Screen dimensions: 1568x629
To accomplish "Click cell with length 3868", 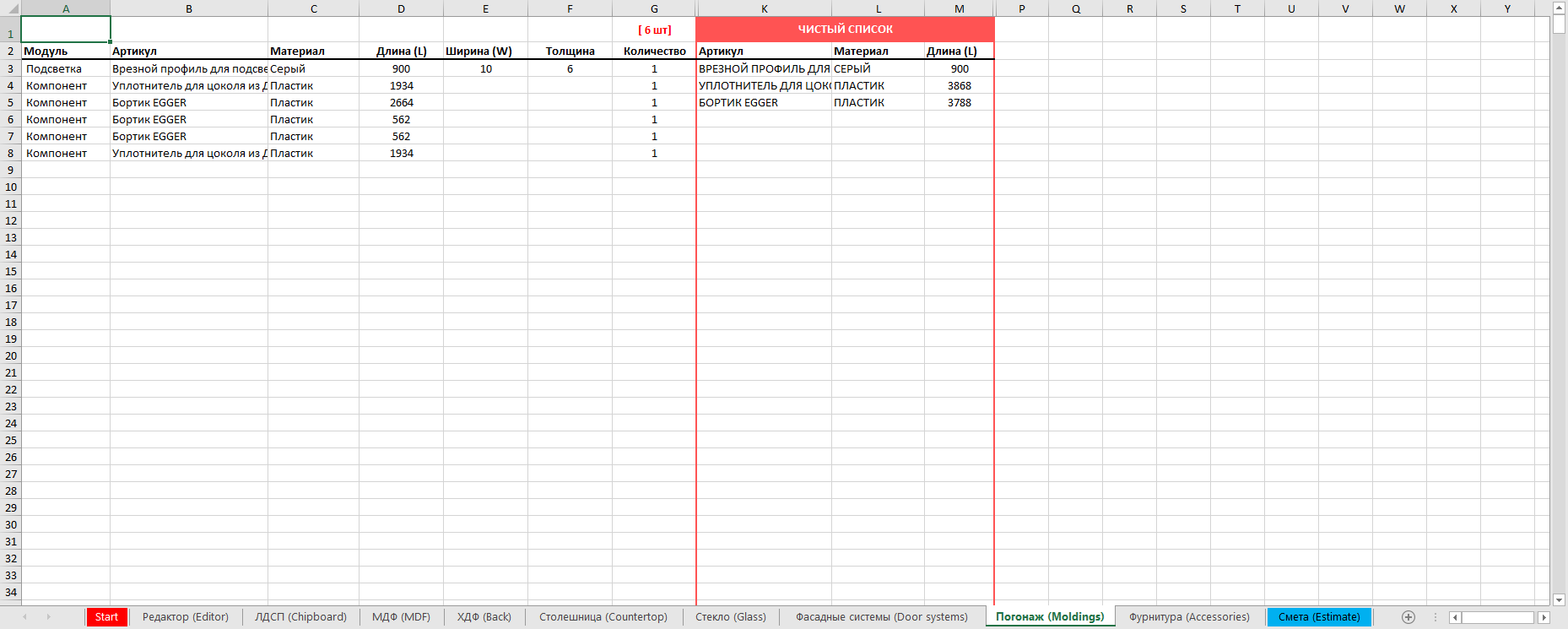I will pyautogui.click(x=959, y=85).
